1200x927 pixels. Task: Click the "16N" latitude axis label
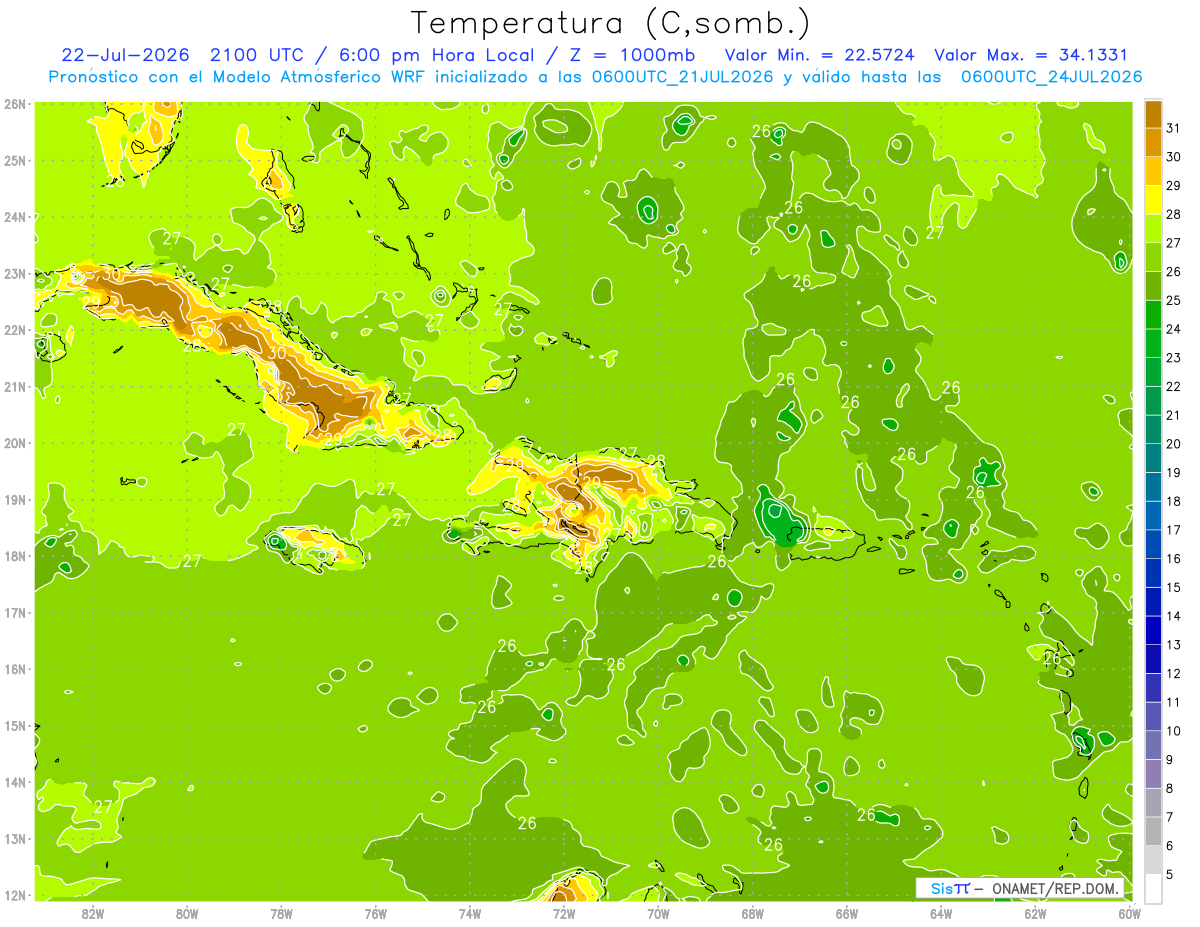[15, 669]
